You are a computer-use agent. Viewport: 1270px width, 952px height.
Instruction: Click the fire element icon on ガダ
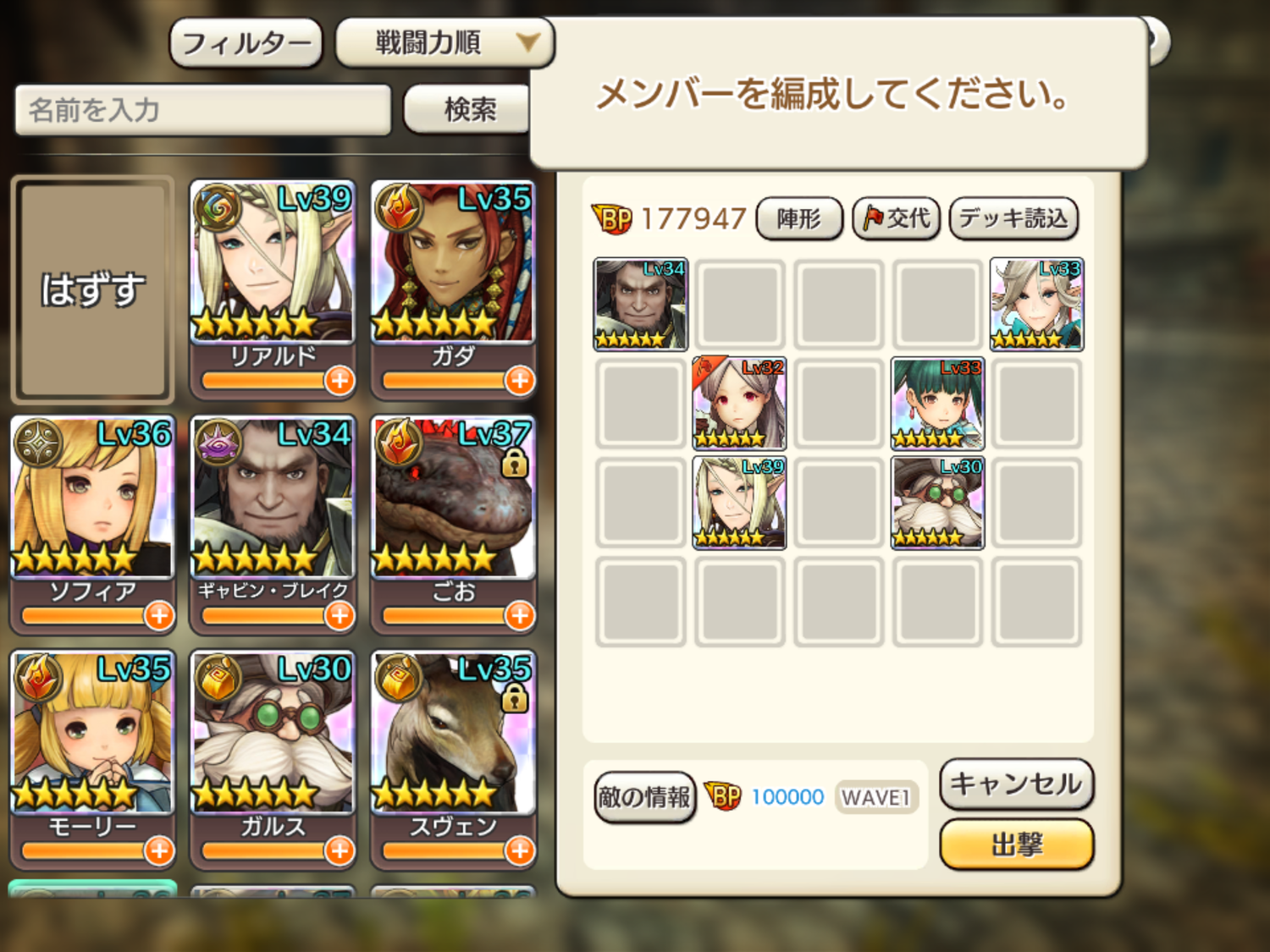click(399, 207)
